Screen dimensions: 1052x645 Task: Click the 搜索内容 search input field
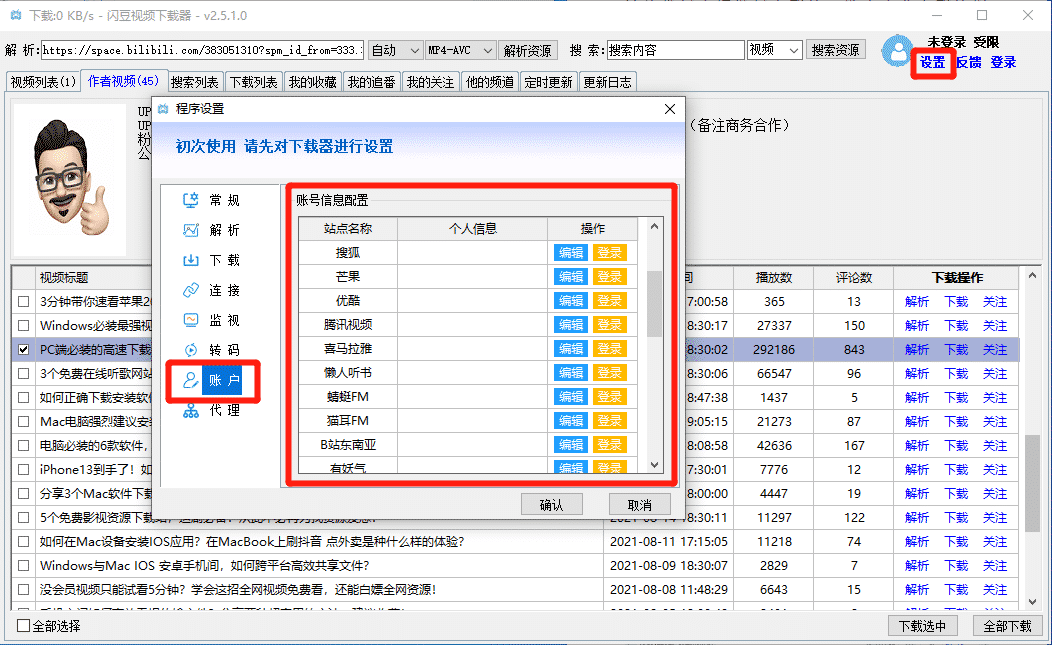click(676, 50)
